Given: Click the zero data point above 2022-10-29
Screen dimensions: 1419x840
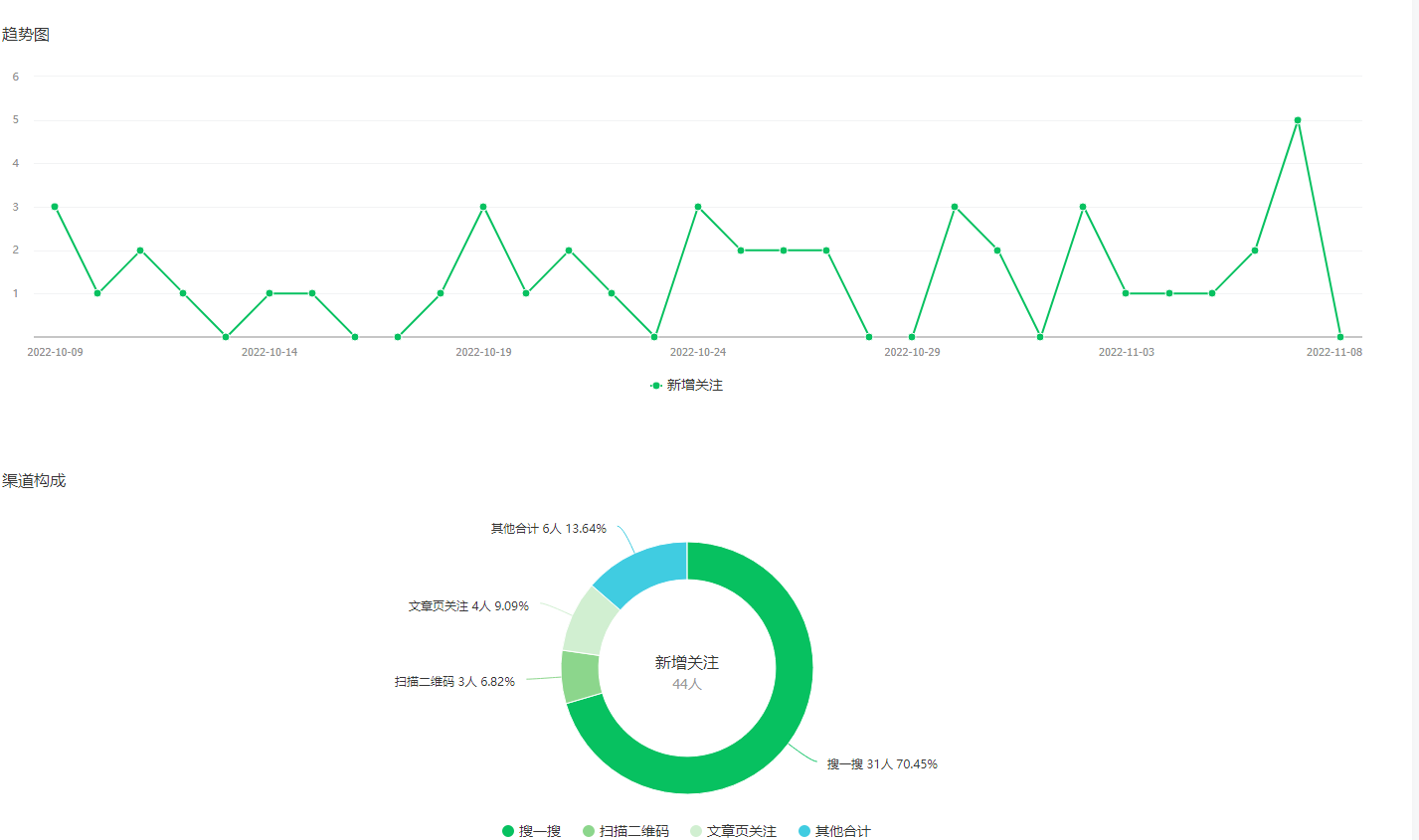Looking at the screenshot, I should click(912, 337).
